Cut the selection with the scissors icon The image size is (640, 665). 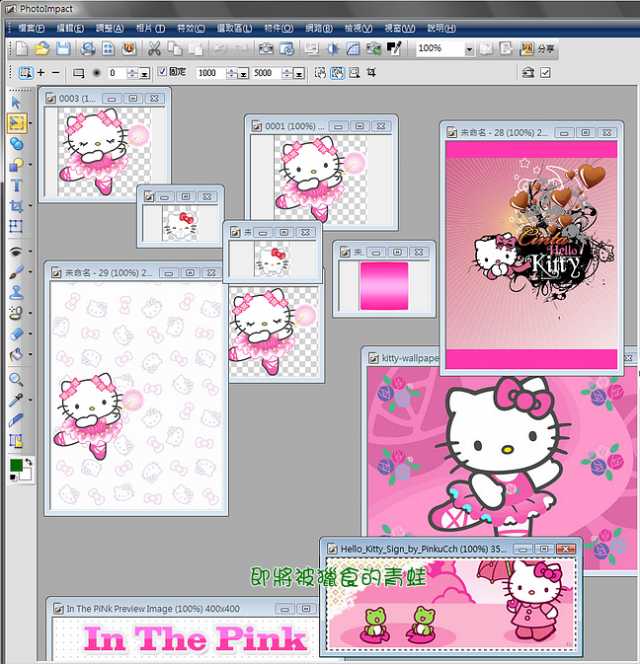[154, 49]
